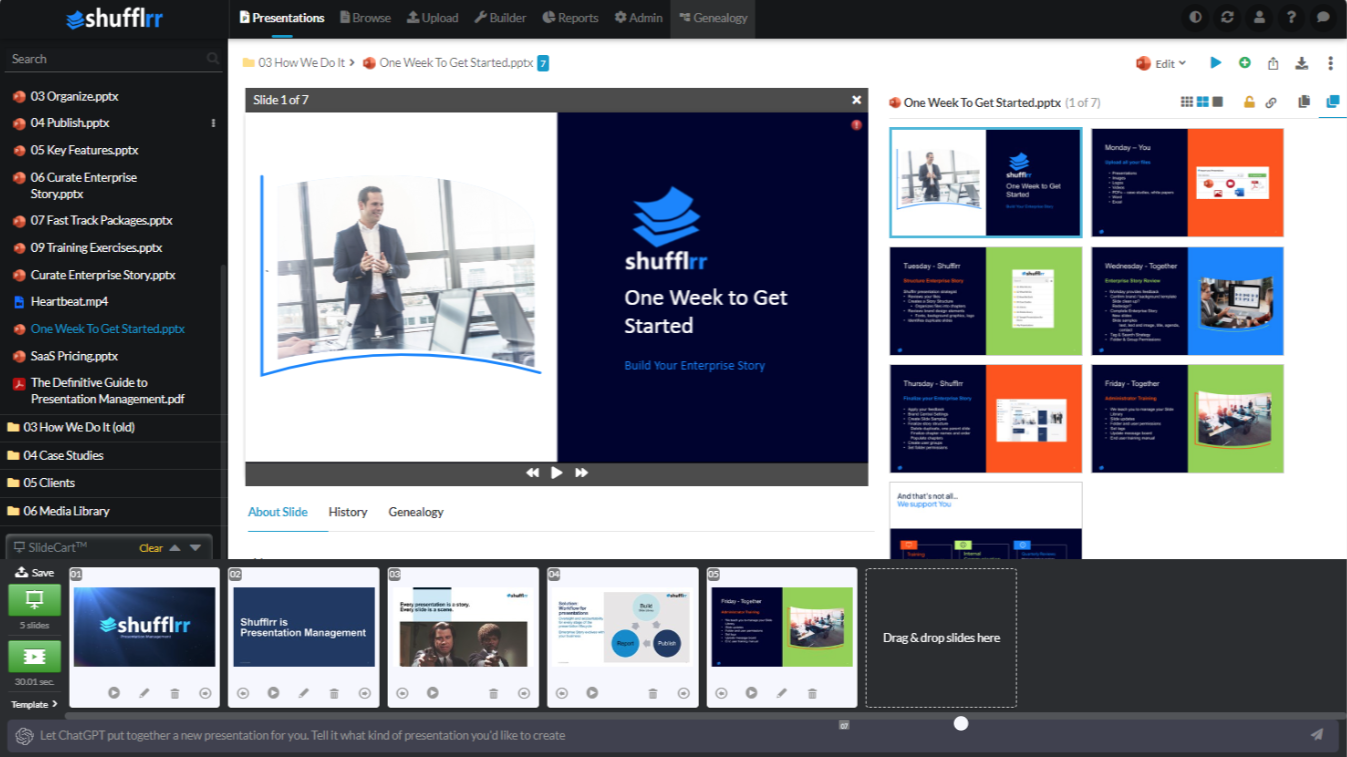Click the green add plus icon

pyautogui.click(x=1245, y=63)
